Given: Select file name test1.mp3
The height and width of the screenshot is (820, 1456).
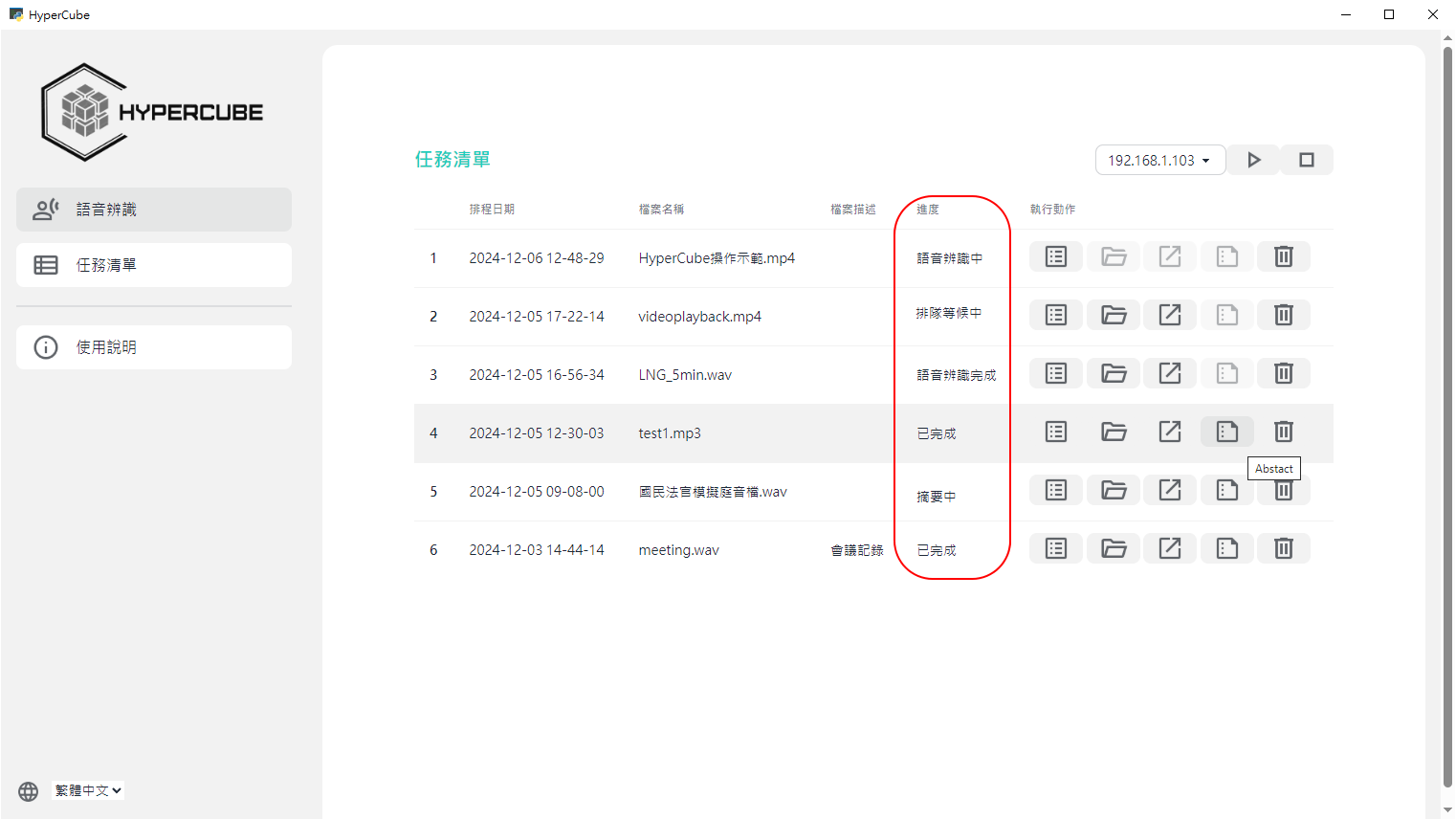Looking at the screenshot, I should pos(670,433).
